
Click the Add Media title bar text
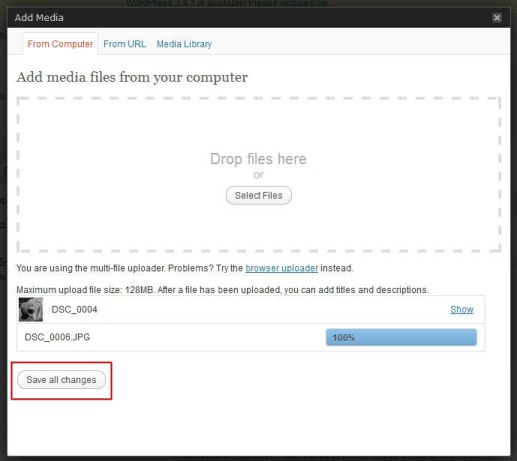point(39,18)
